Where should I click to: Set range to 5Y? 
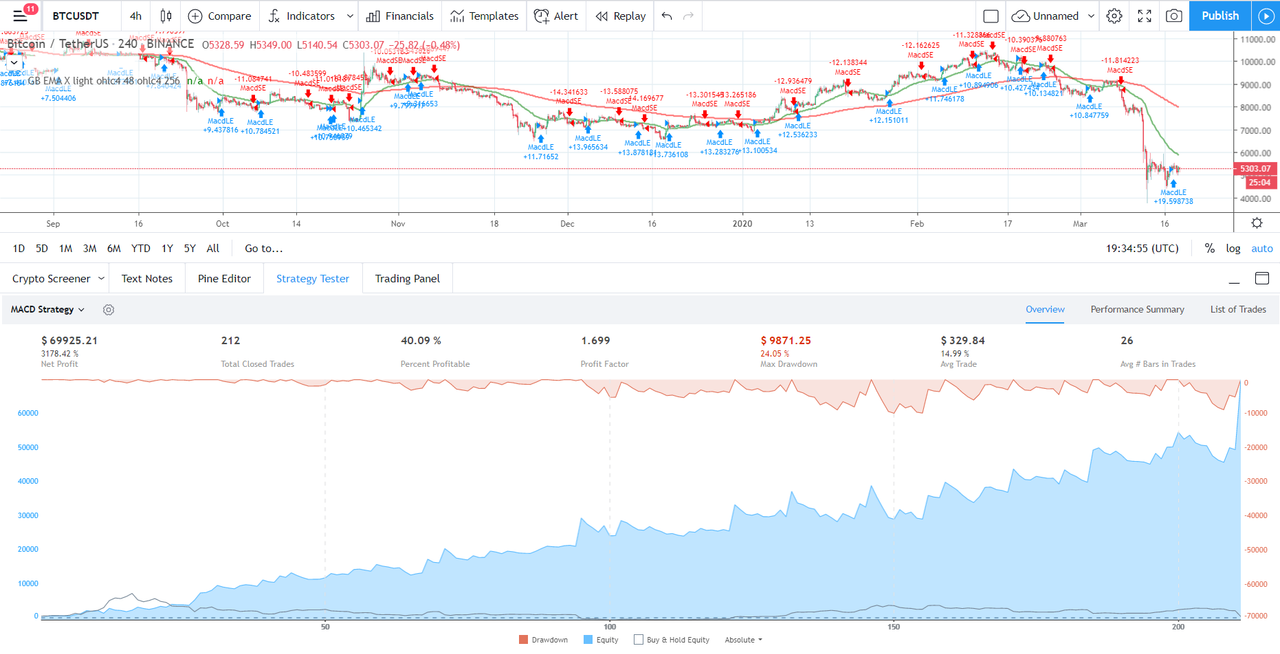190,248
